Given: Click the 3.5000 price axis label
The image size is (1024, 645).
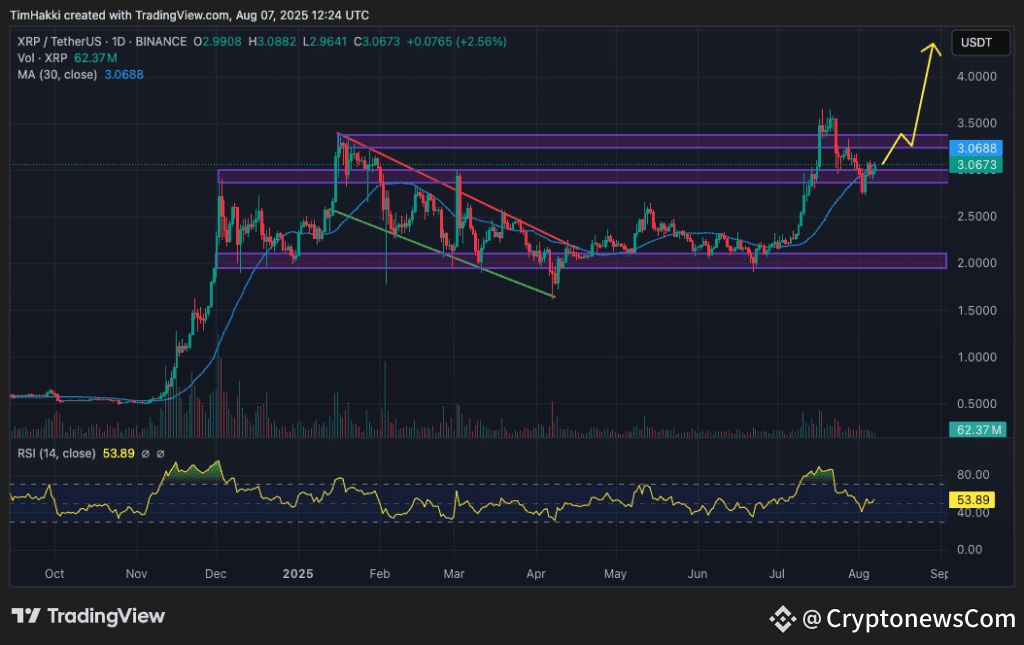Looking at the screenshot, I should click(x=976, y=123).
